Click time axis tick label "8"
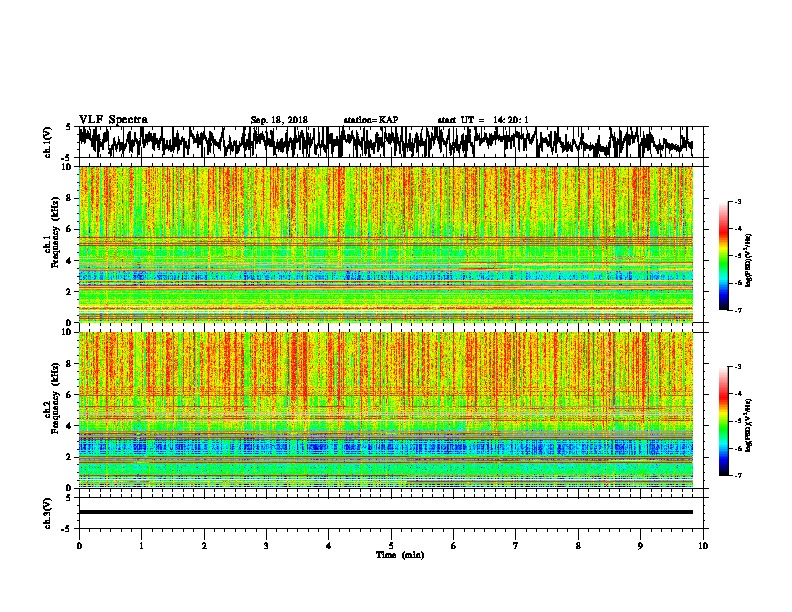 [578, 546]
